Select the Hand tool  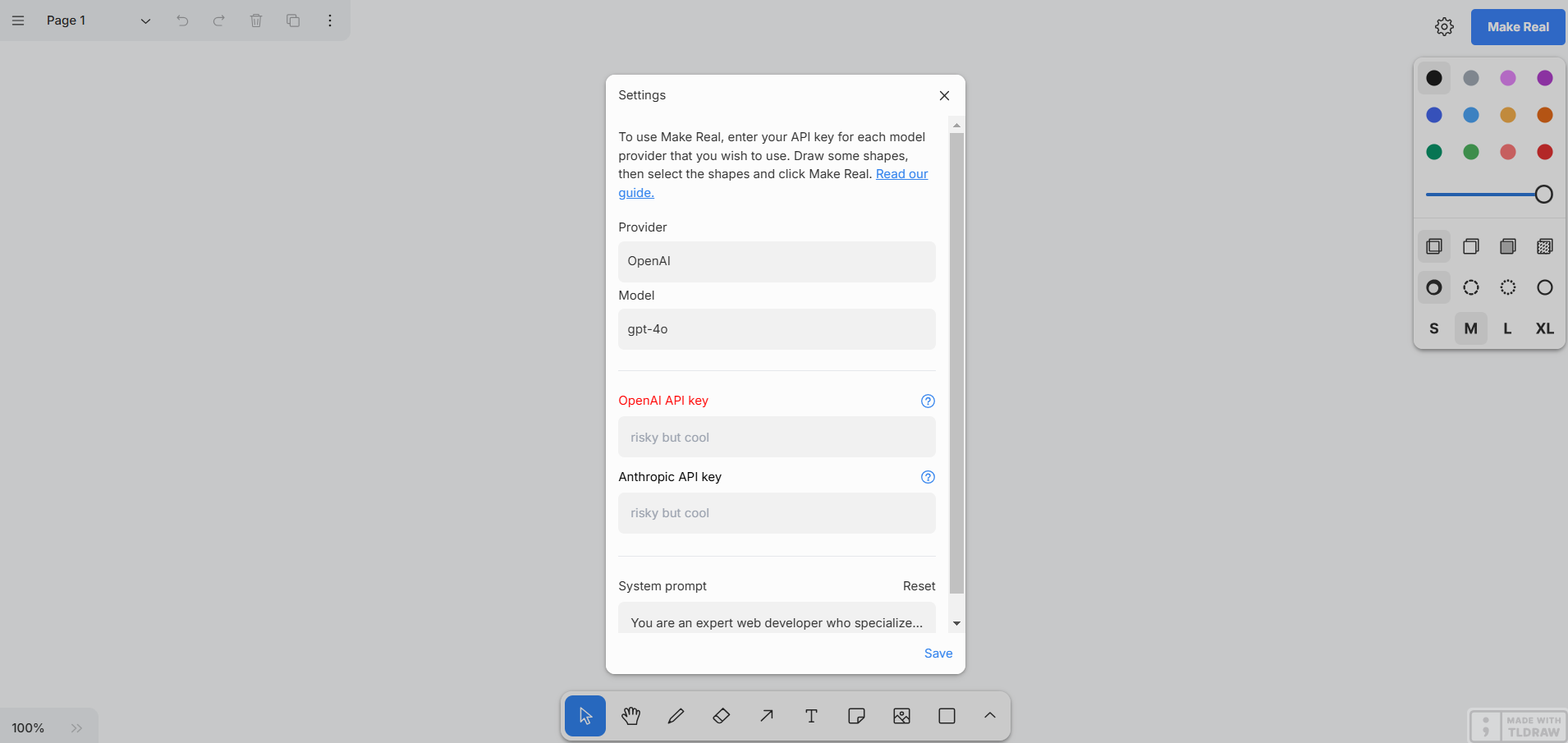tap(630, 716)
